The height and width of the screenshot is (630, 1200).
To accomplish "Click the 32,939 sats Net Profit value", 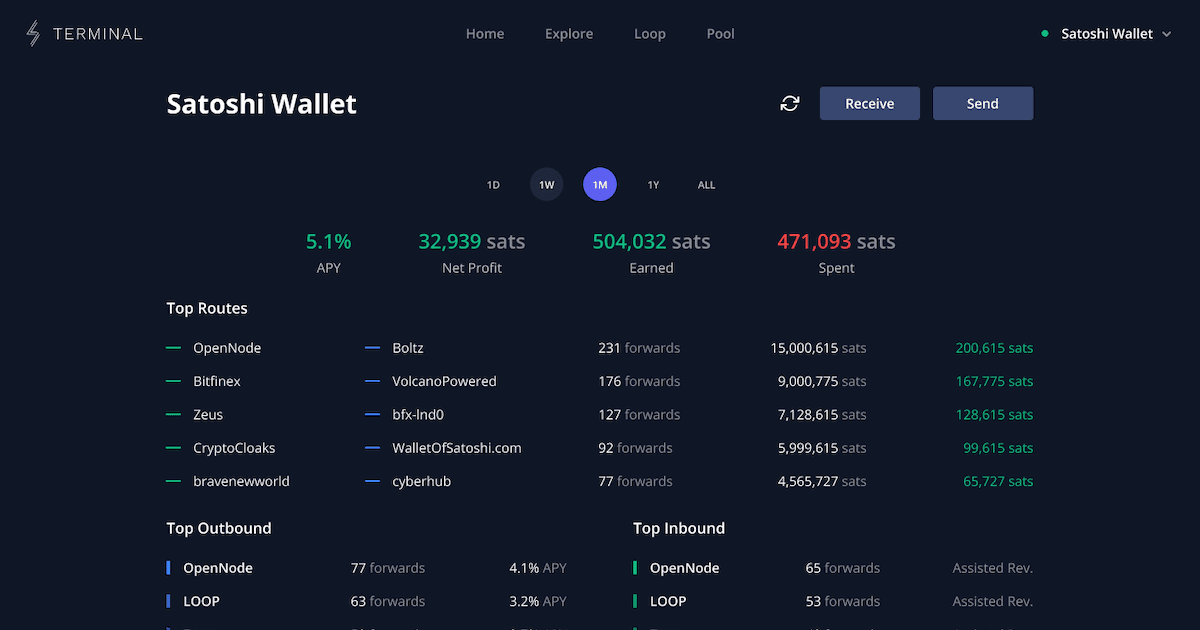I will click(x=472, y=242).
